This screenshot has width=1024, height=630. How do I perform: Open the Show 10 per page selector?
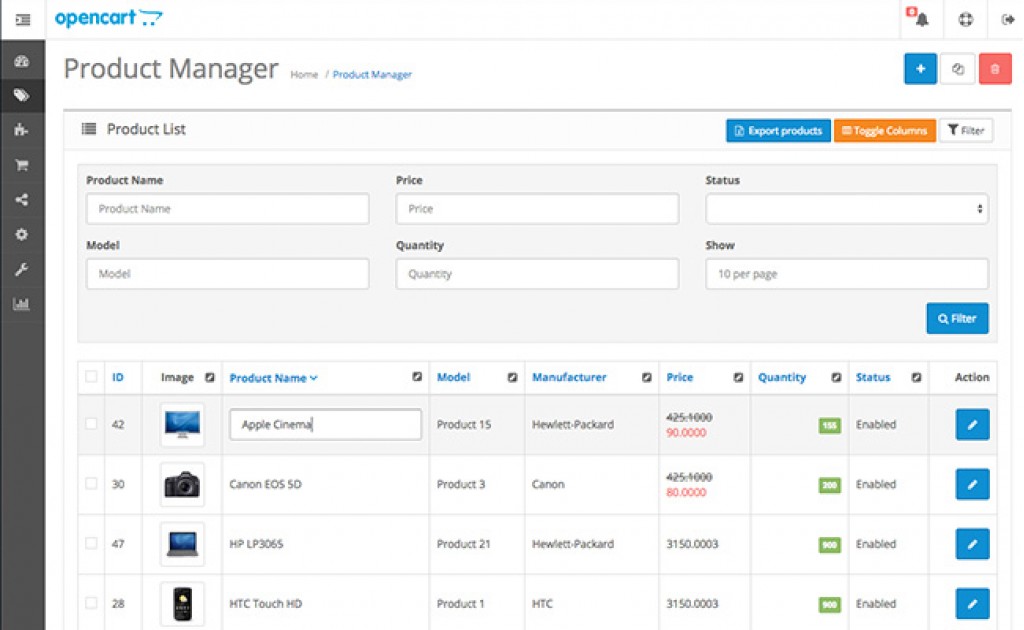tap(846, 274)
